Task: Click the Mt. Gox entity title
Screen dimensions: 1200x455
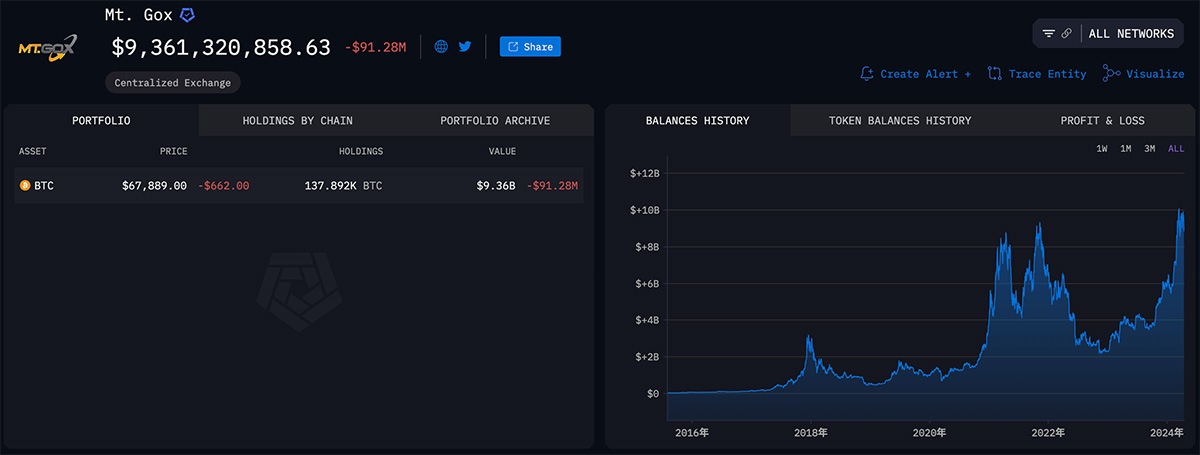Action: (138, 15)
